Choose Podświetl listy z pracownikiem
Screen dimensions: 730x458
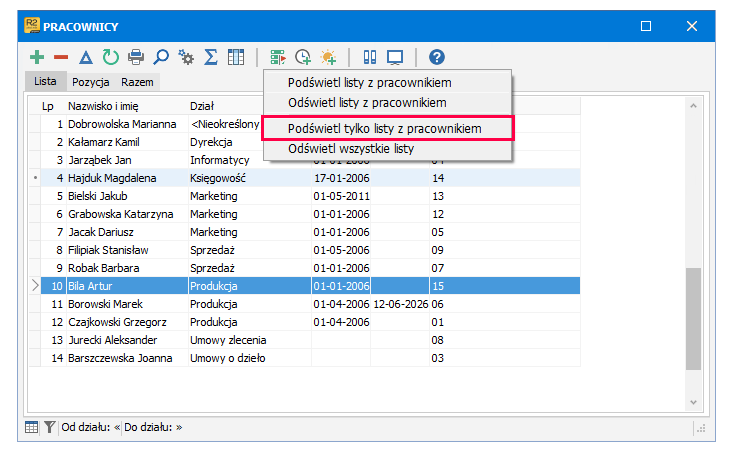point(387,82)
